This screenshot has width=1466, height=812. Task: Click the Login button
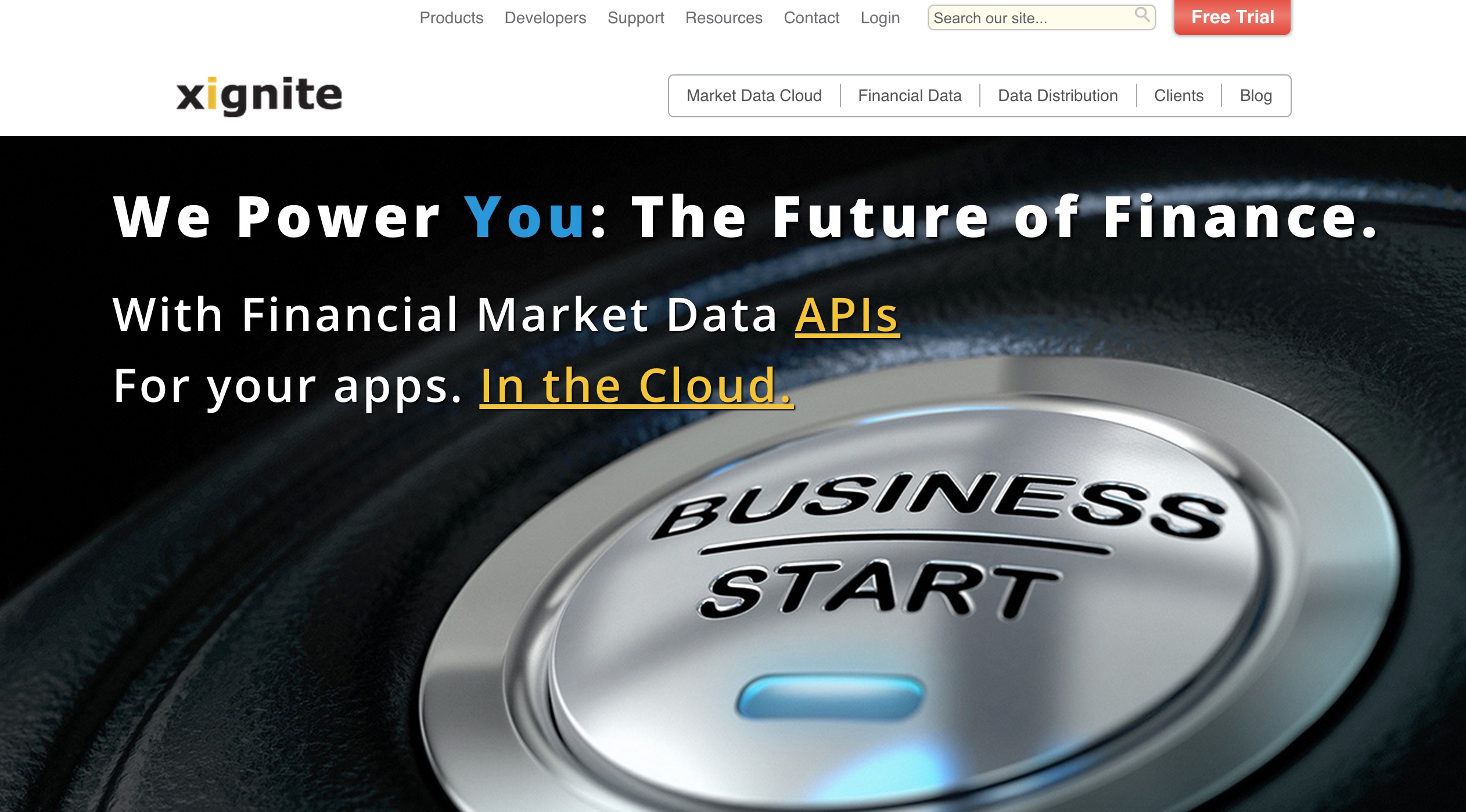(878, 15)
